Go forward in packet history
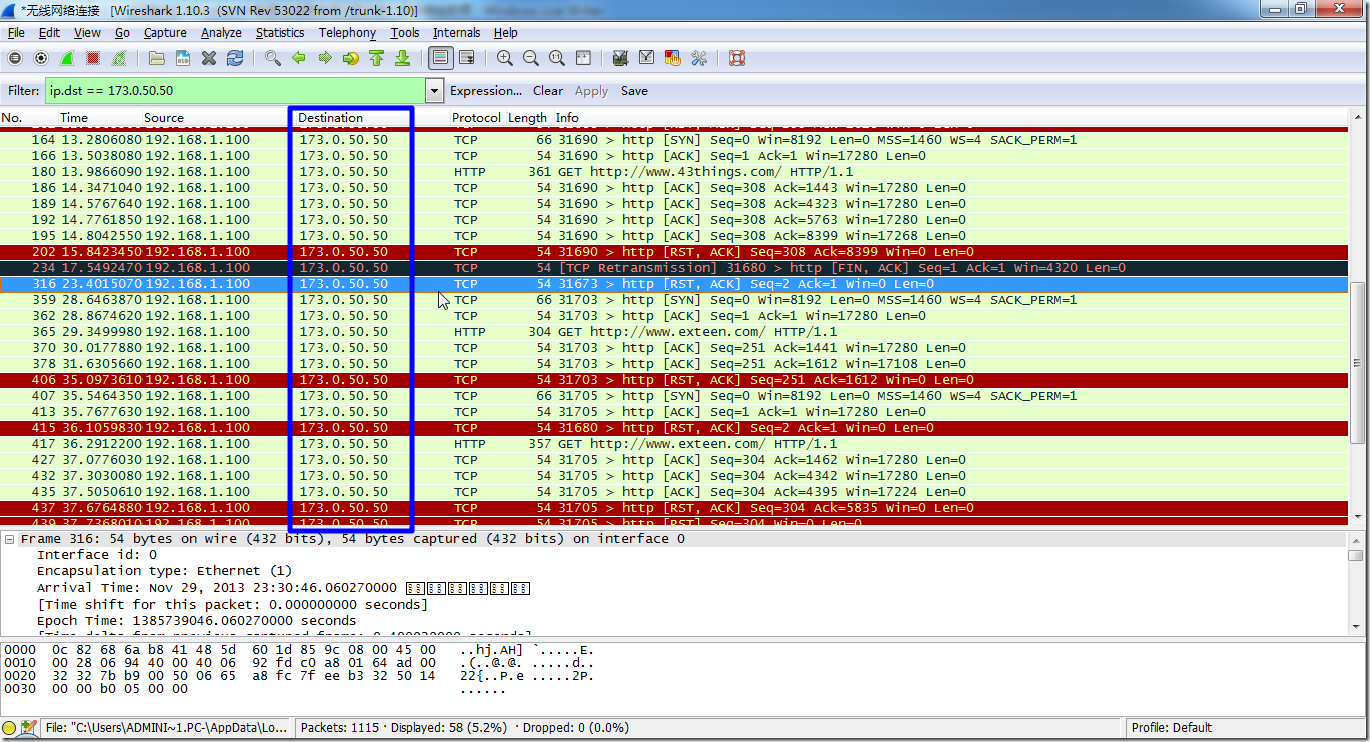Screen dimensions: 1370x742 324,59
